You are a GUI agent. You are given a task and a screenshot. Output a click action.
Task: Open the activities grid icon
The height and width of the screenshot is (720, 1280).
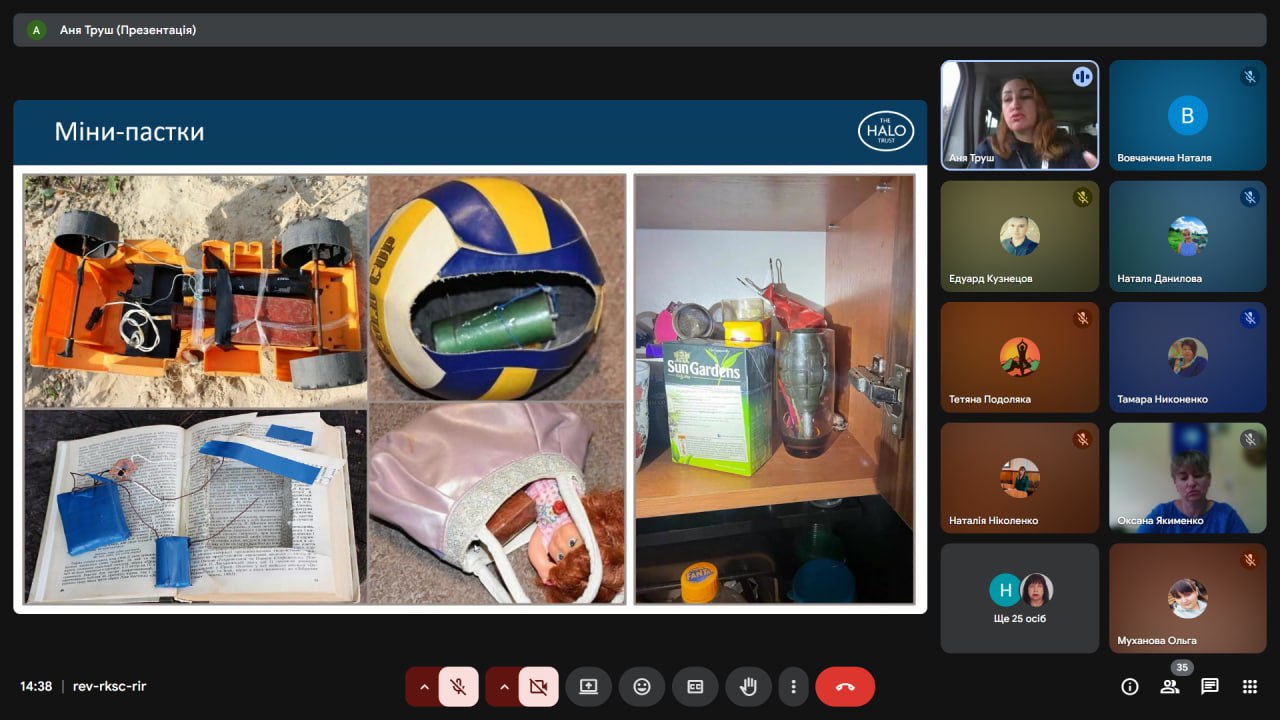pyautogui.click(x=1249, y=686)
